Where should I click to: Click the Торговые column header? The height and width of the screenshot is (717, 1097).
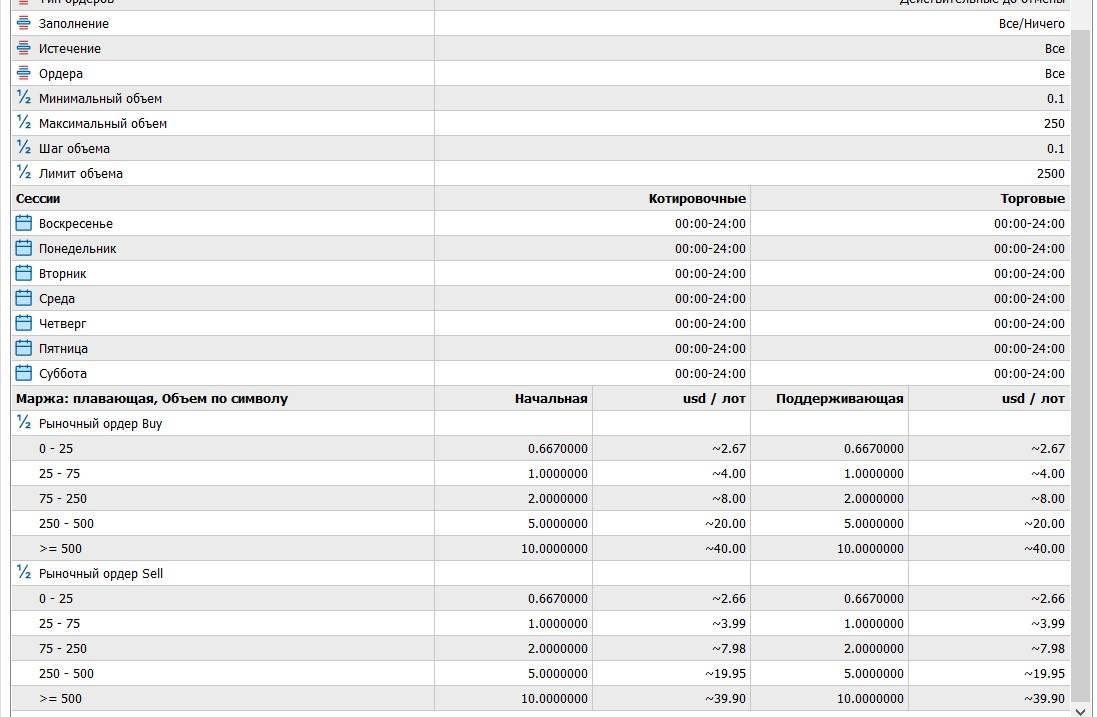point(1032,198)
